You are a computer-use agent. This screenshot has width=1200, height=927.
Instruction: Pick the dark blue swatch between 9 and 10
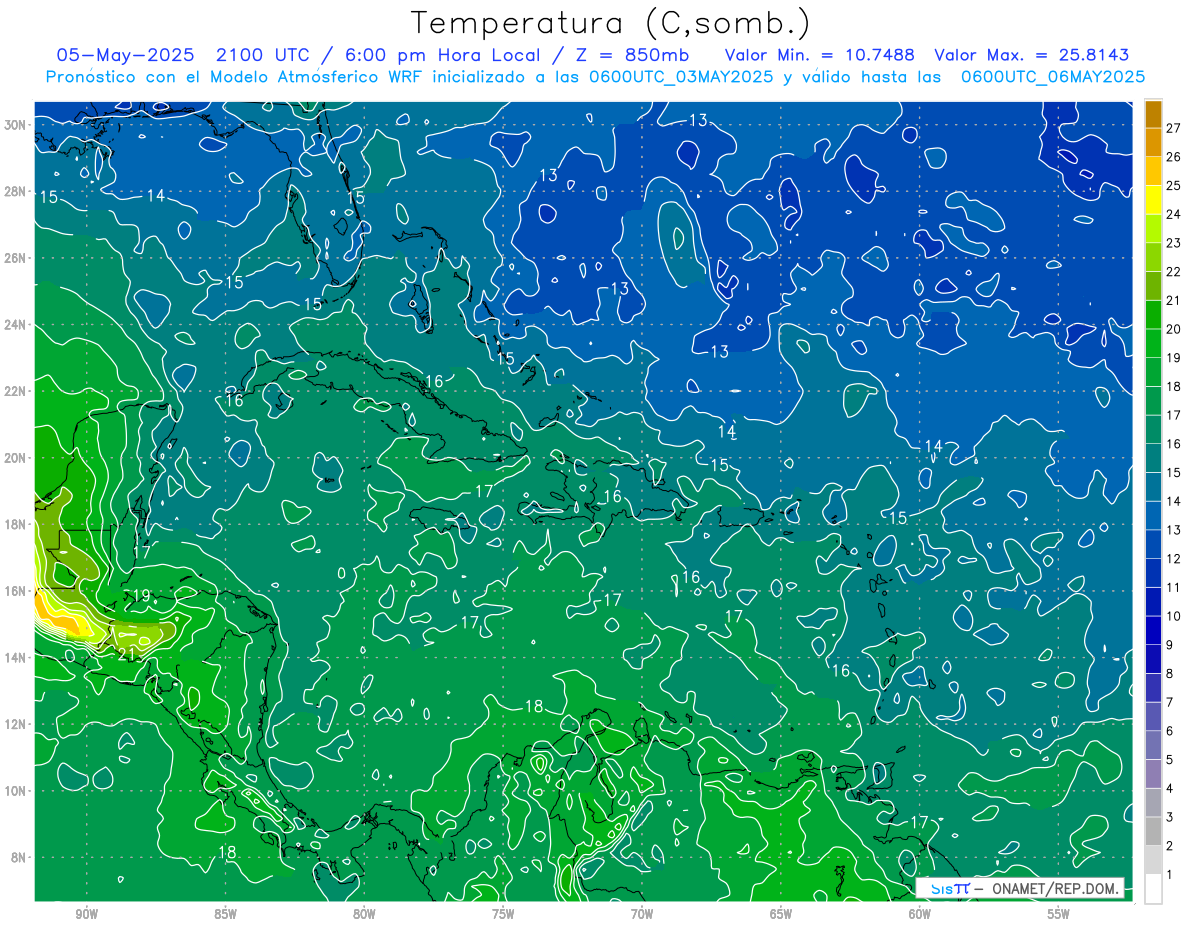(1153, 630)
